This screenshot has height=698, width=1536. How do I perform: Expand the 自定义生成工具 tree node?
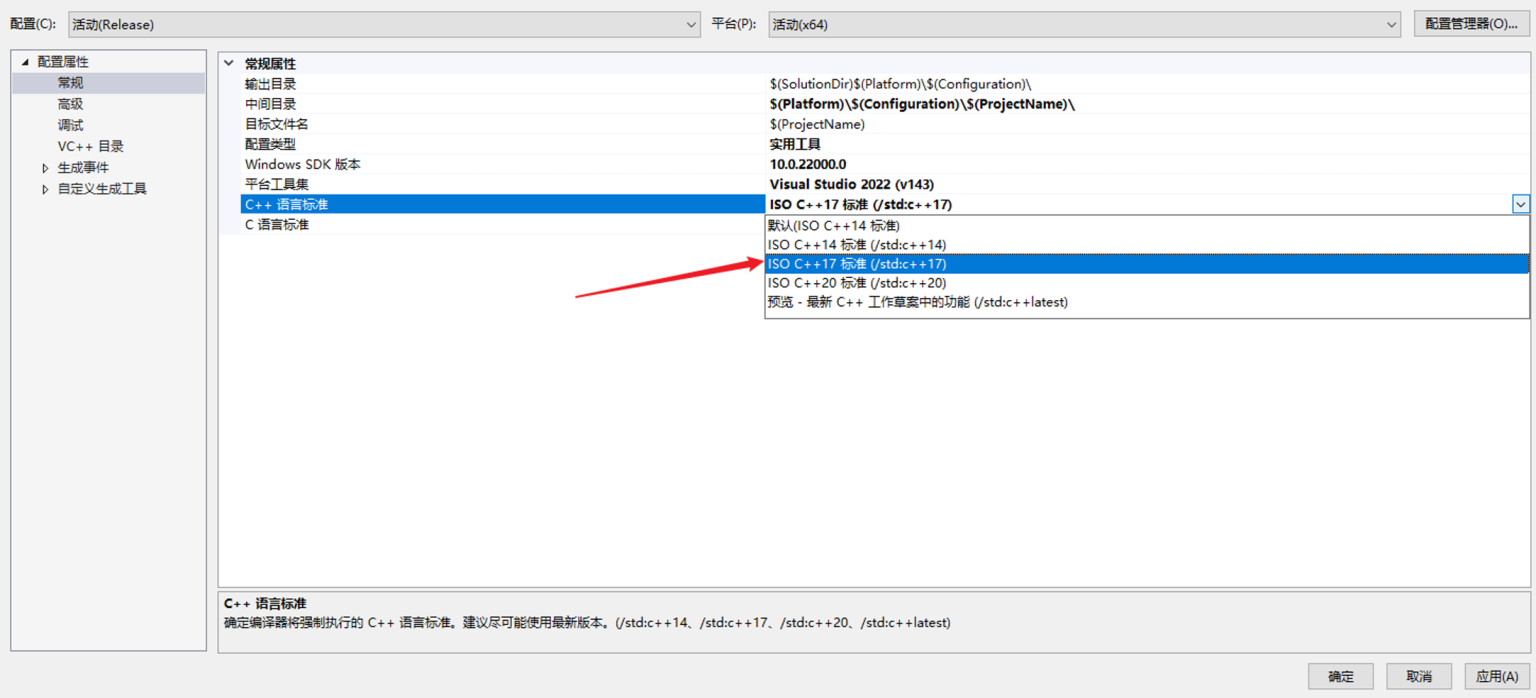pos(45,189)
